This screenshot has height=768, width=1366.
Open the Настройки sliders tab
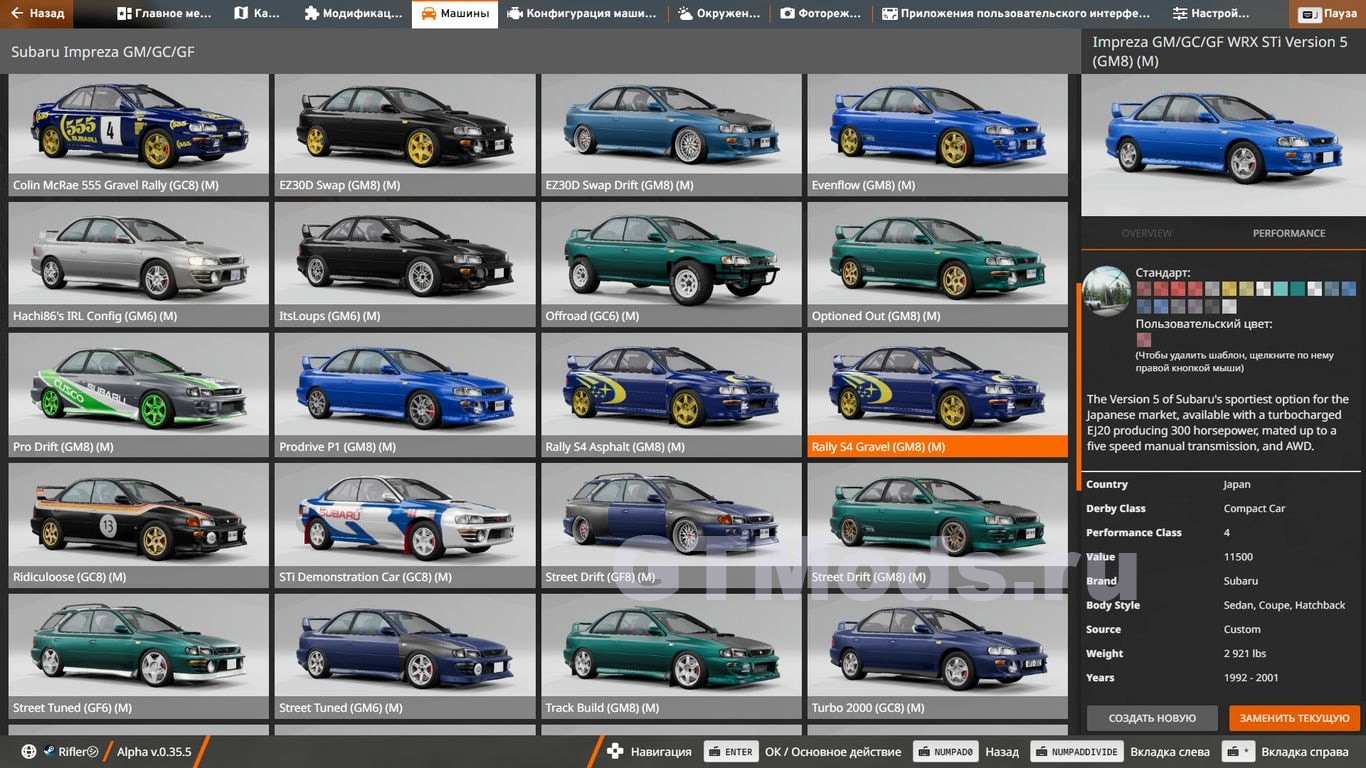[1211, 14]
